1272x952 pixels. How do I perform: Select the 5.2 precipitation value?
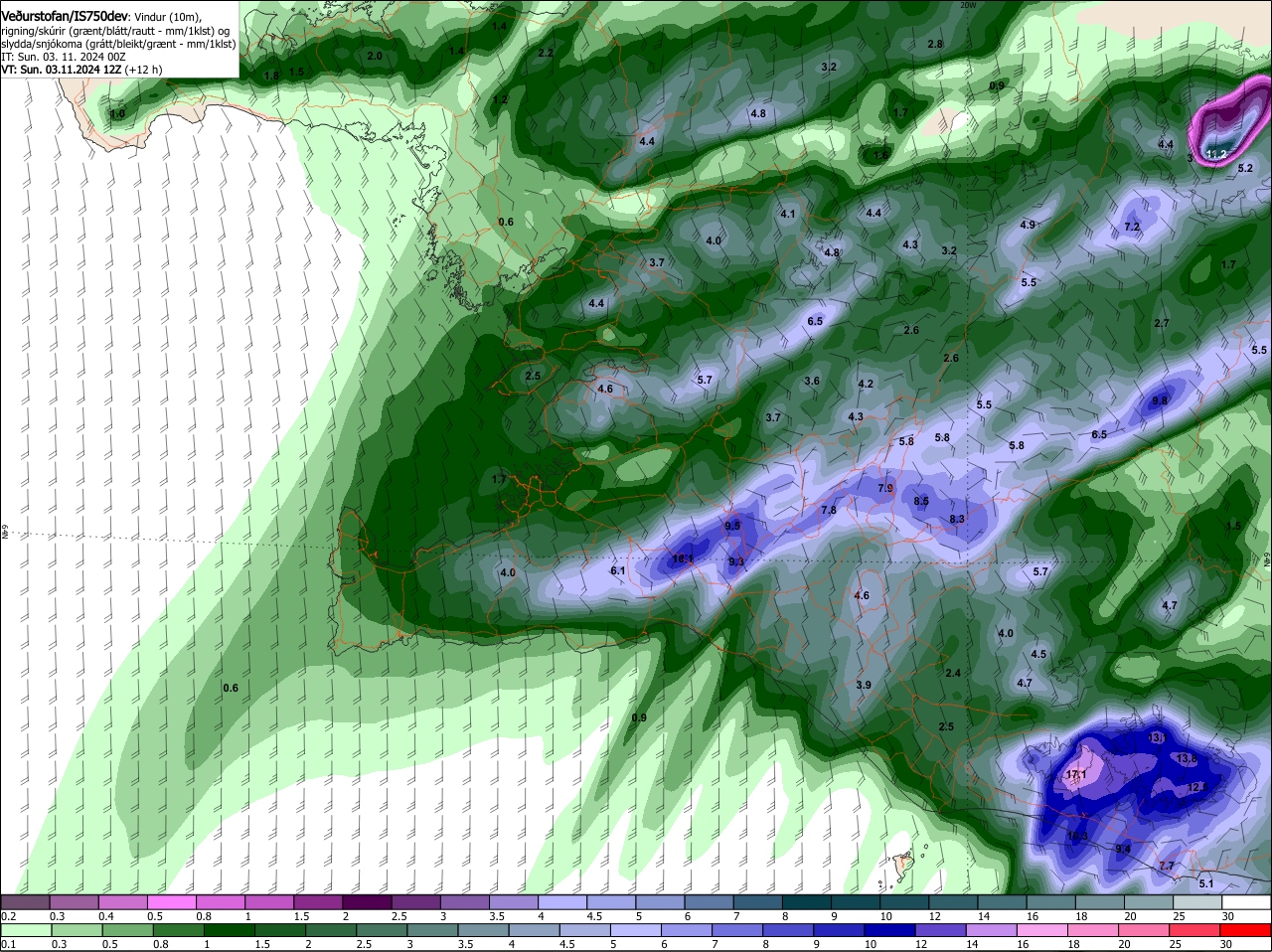1245,168
